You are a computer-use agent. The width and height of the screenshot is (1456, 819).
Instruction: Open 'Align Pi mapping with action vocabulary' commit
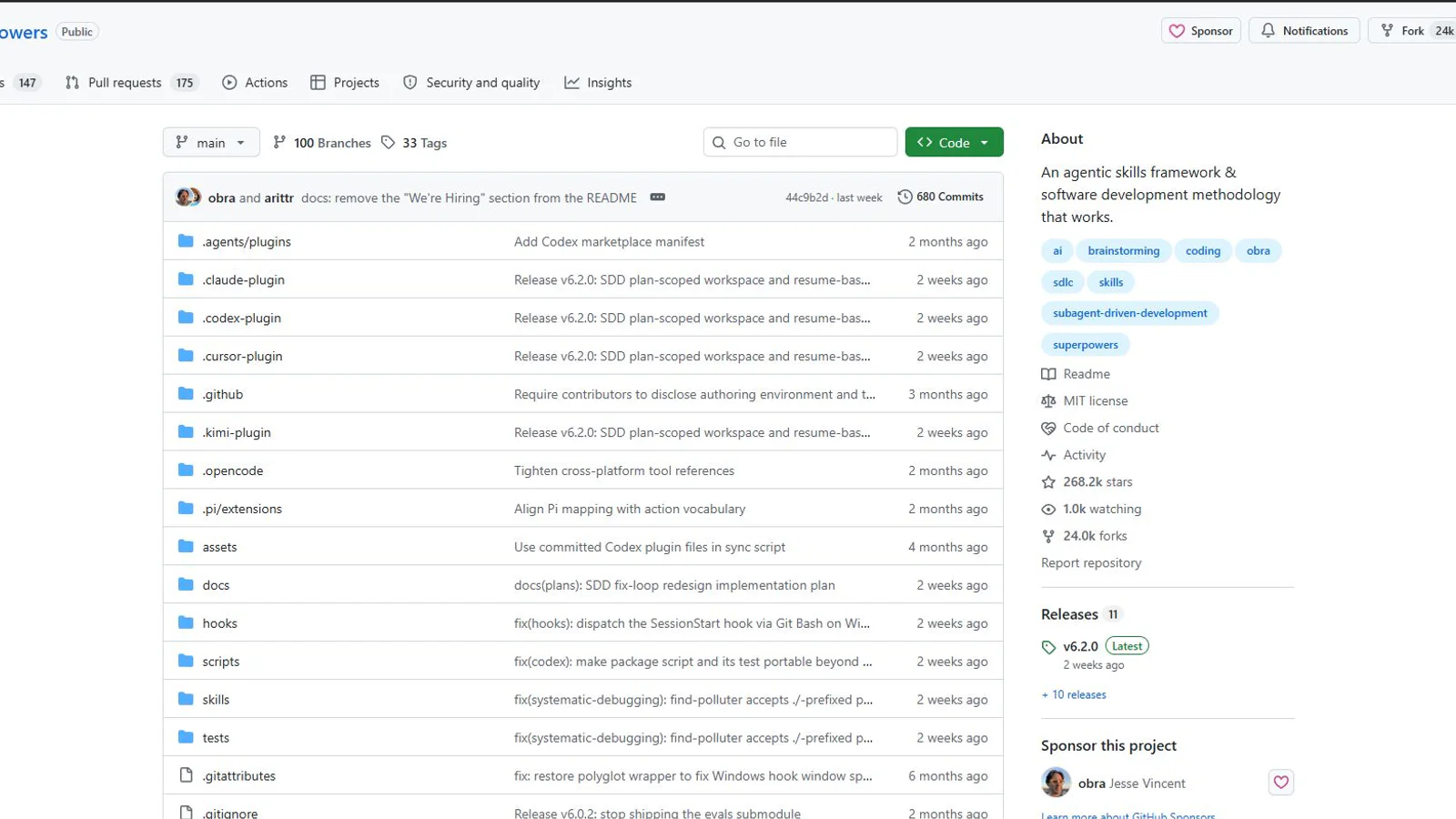[x=630, y=509]
